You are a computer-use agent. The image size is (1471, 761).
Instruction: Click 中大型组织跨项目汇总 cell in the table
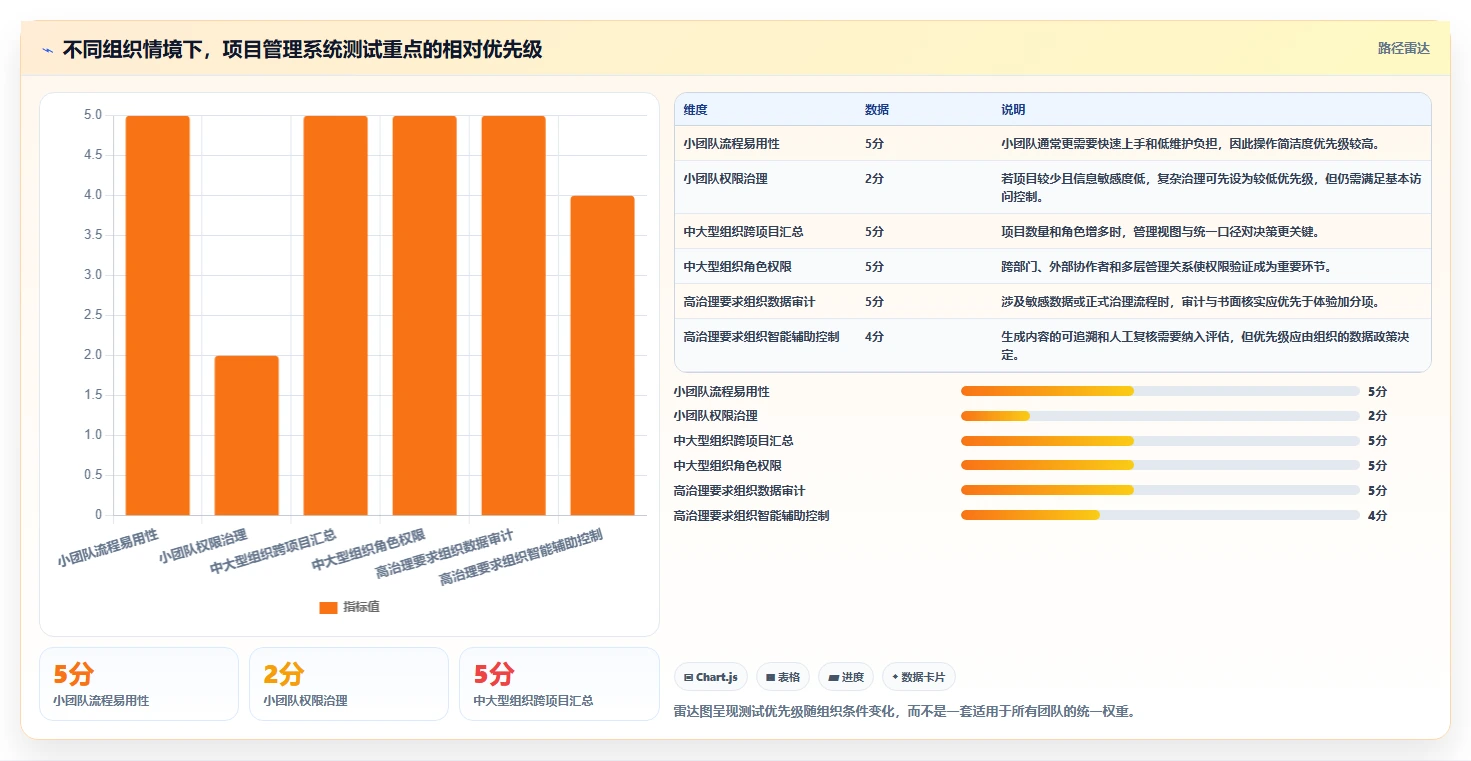pyautogui.click(x=743, y=231)
